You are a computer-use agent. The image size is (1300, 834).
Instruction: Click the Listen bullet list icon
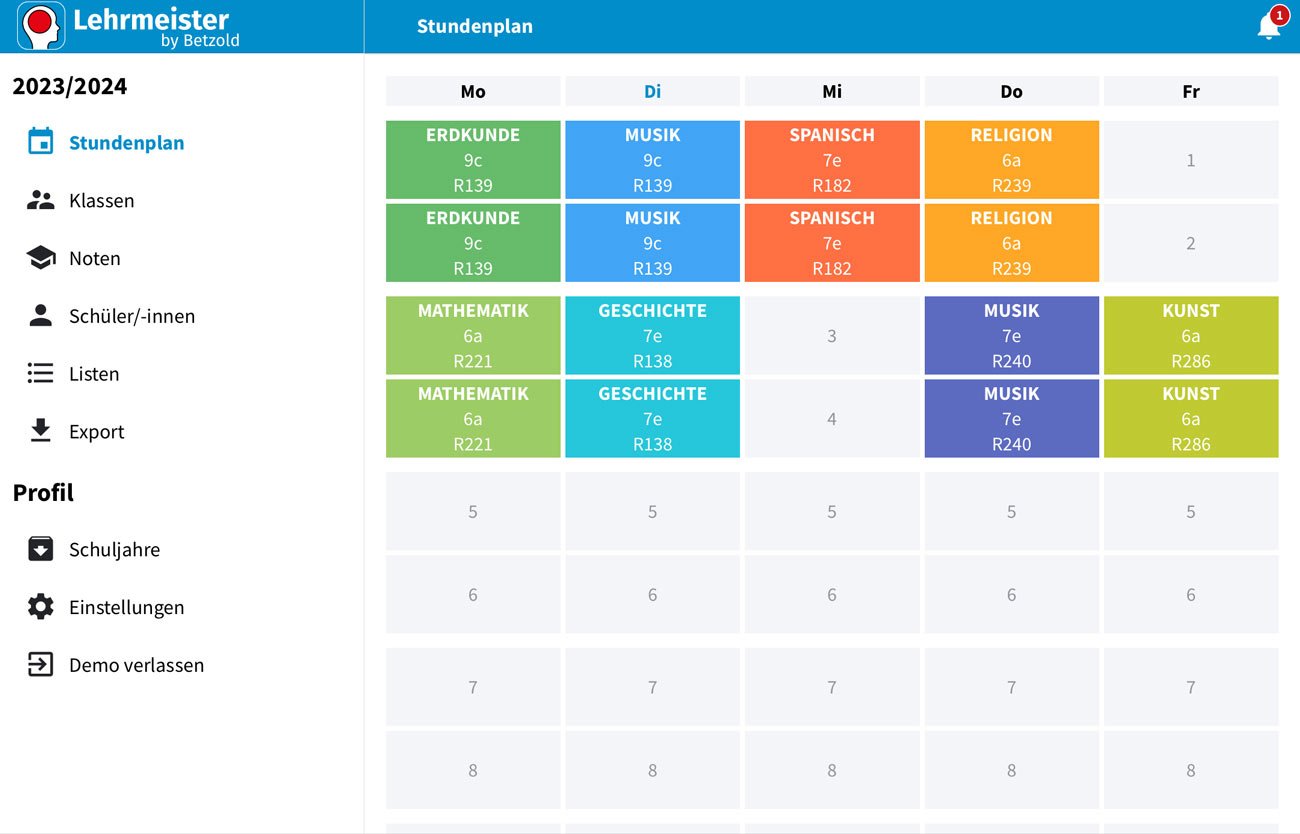40,374
